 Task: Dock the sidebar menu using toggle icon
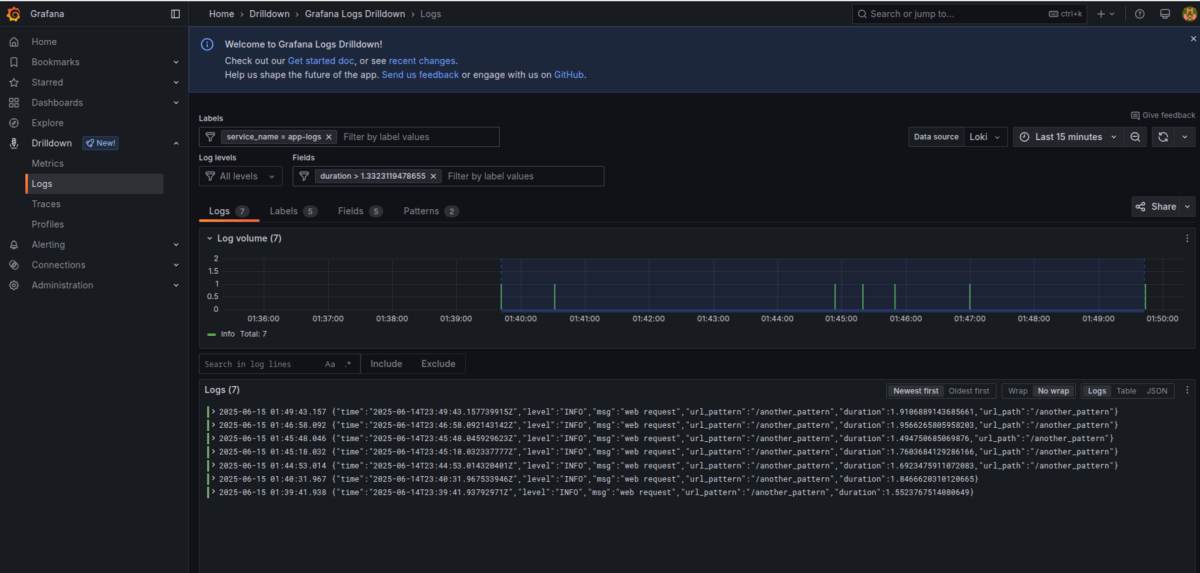(176, 14)
